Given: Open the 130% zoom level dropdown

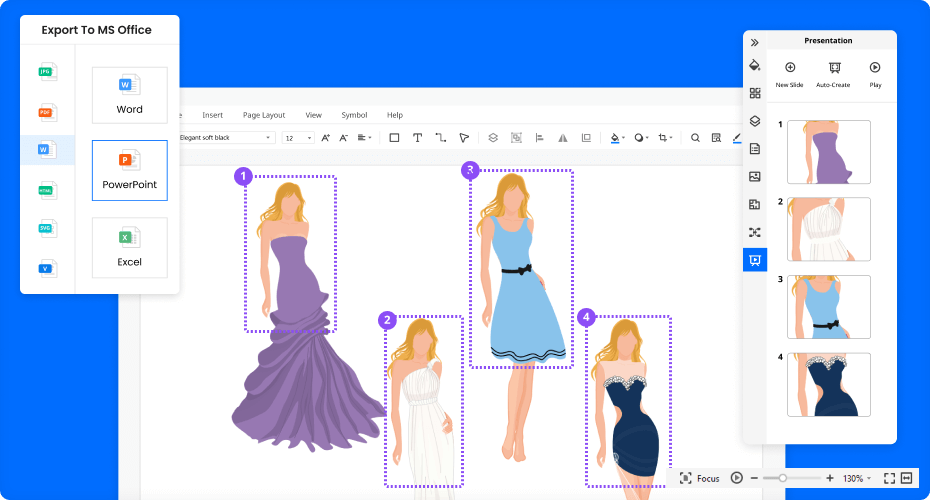Looking at the screenshot, I should (857, 478).
